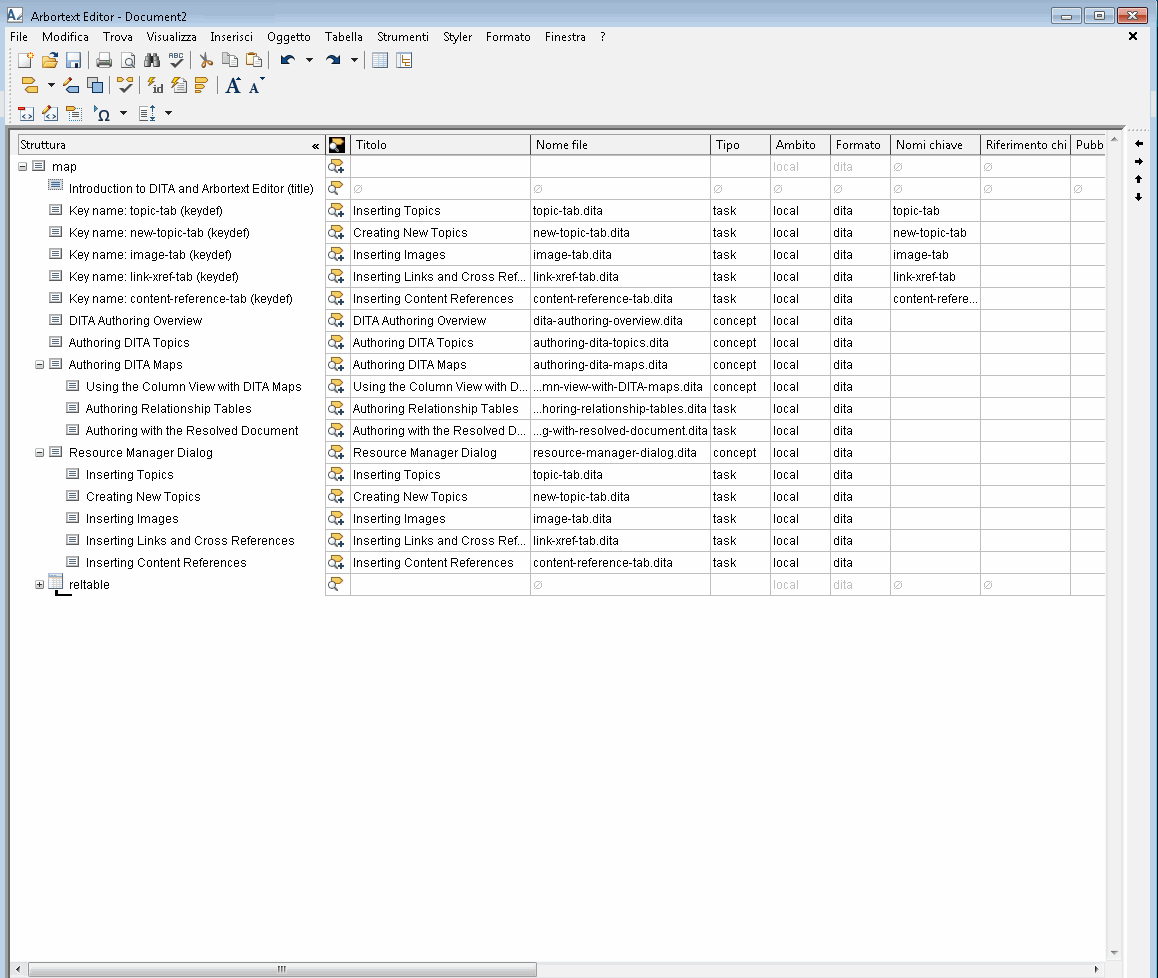This screenshot has height=978, width=1158.
Task: Click the tags checkmark validate icon
Action: point(126,86)
